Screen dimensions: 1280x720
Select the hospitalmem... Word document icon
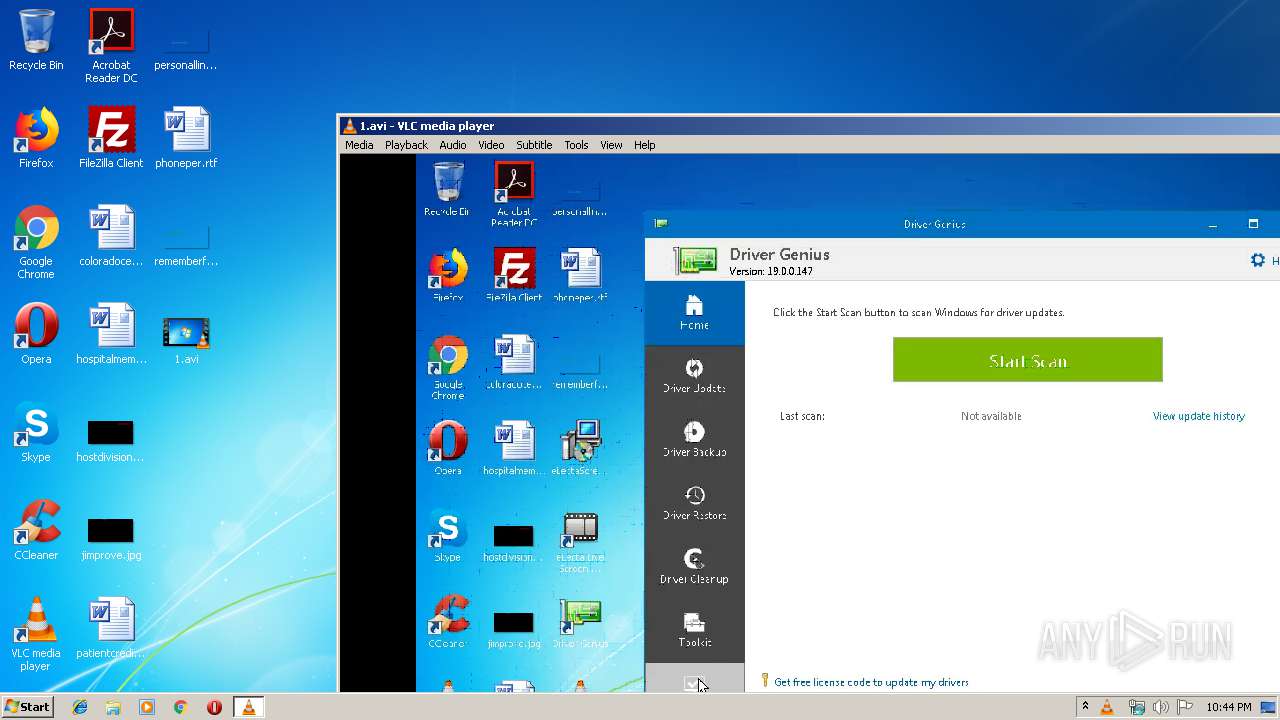tap(111, 334)
